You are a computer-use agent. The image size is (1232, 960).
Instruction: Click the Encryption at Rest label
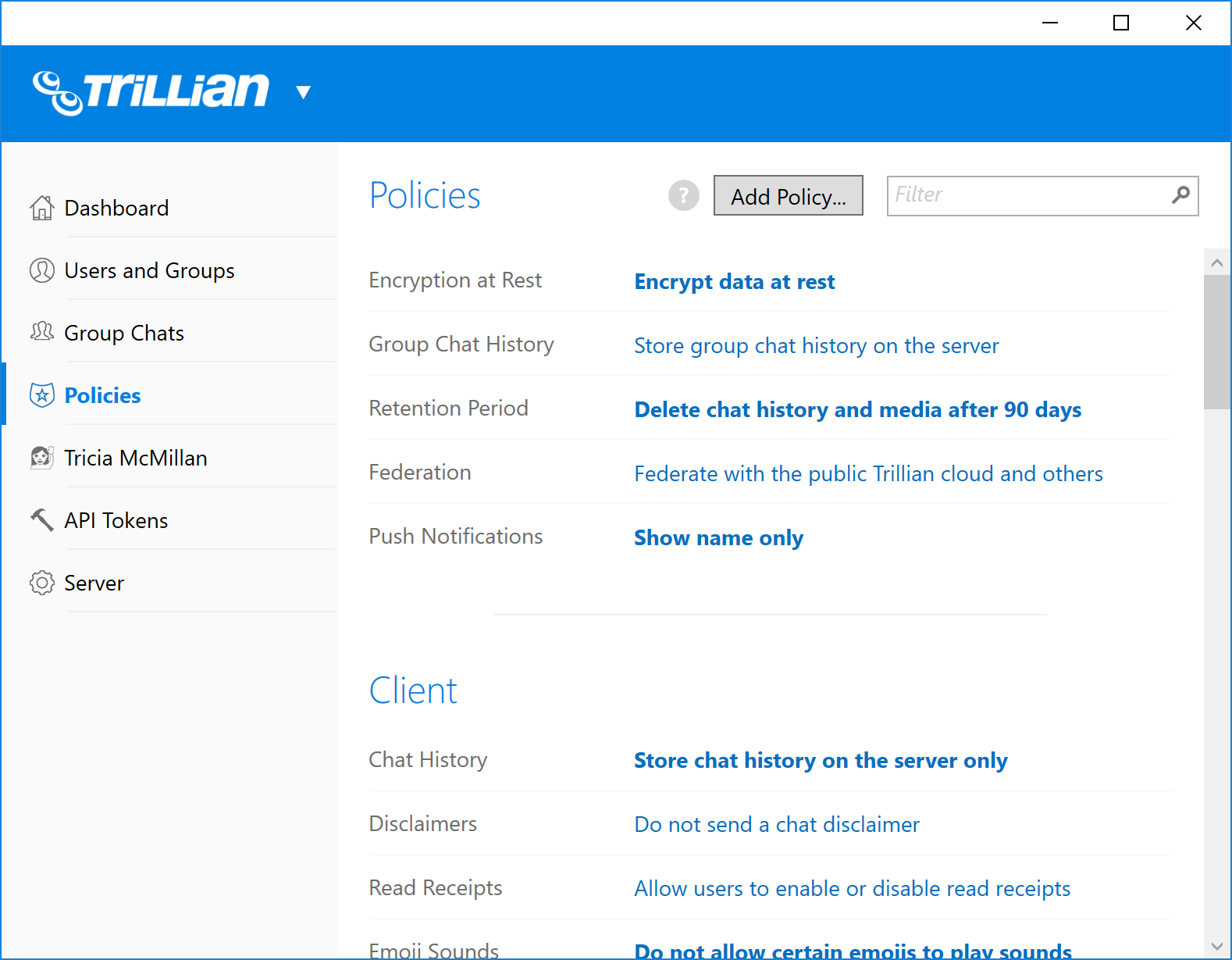(455, 280)
